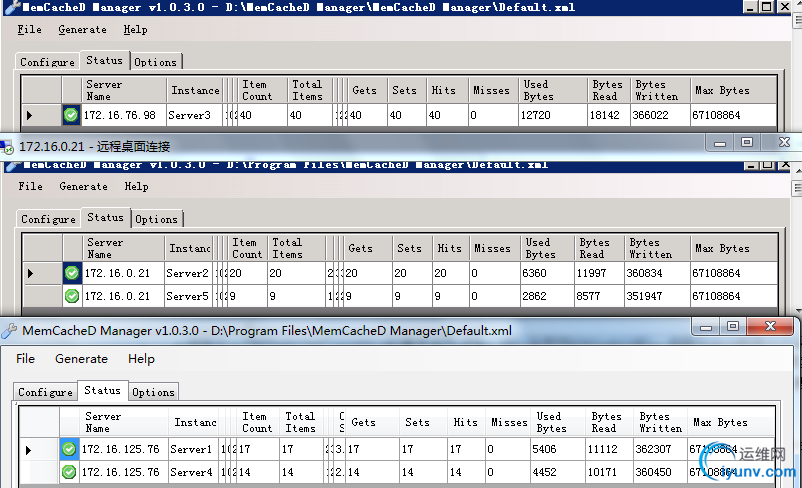Select Used Bytes cell 5406
The width and height of the screenshot is (802, 488).
(558, 450)
